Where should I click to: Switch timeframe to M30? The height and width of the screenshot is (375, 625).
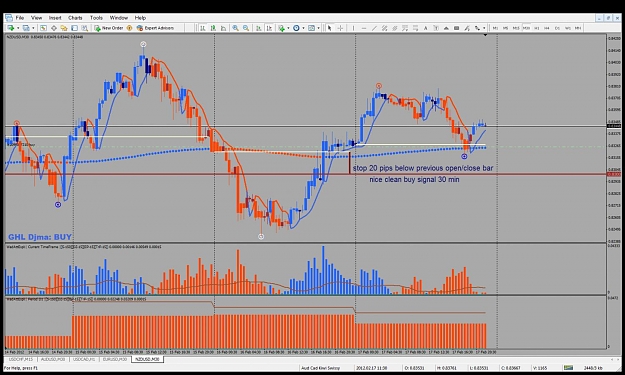point(526,28)
